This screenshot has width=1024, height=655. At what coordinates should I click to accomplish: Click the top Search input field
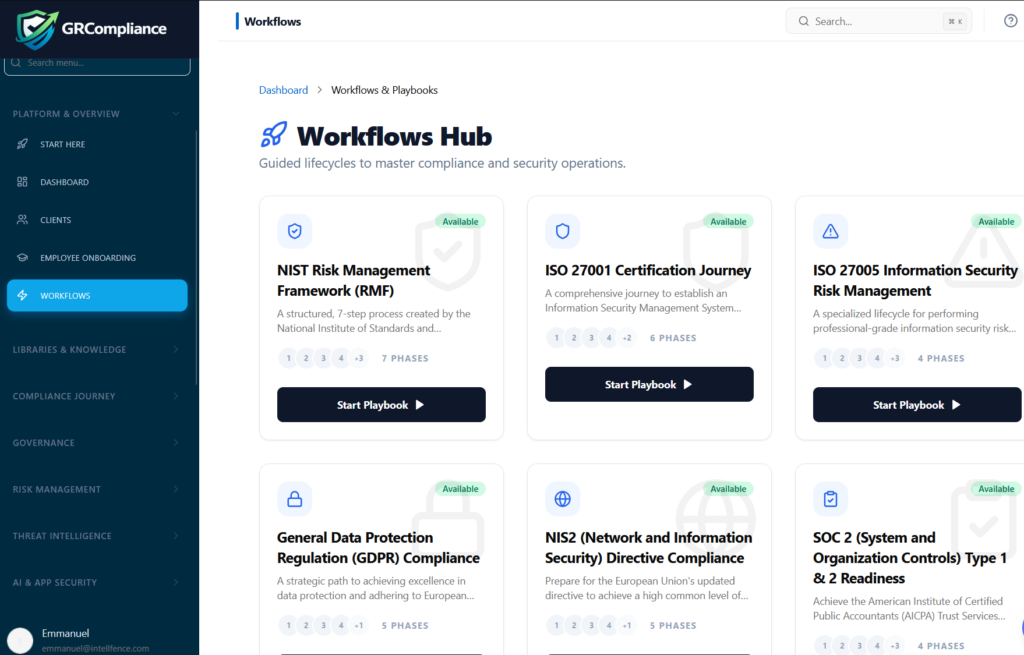pyautogui.click(x=877, y=21)
